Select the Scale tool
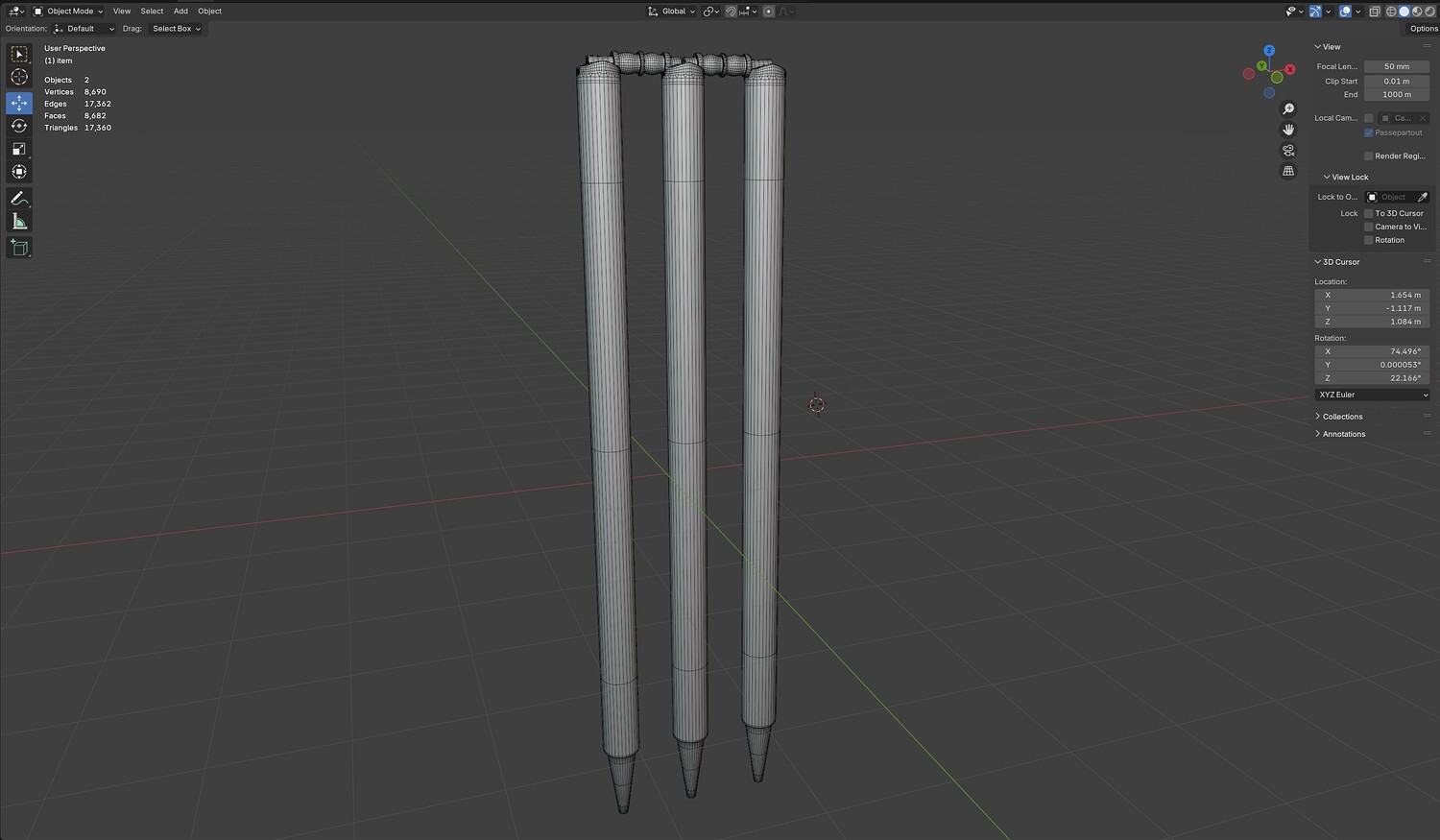Screen dimensions: 1440x840 tap(19, 149)
